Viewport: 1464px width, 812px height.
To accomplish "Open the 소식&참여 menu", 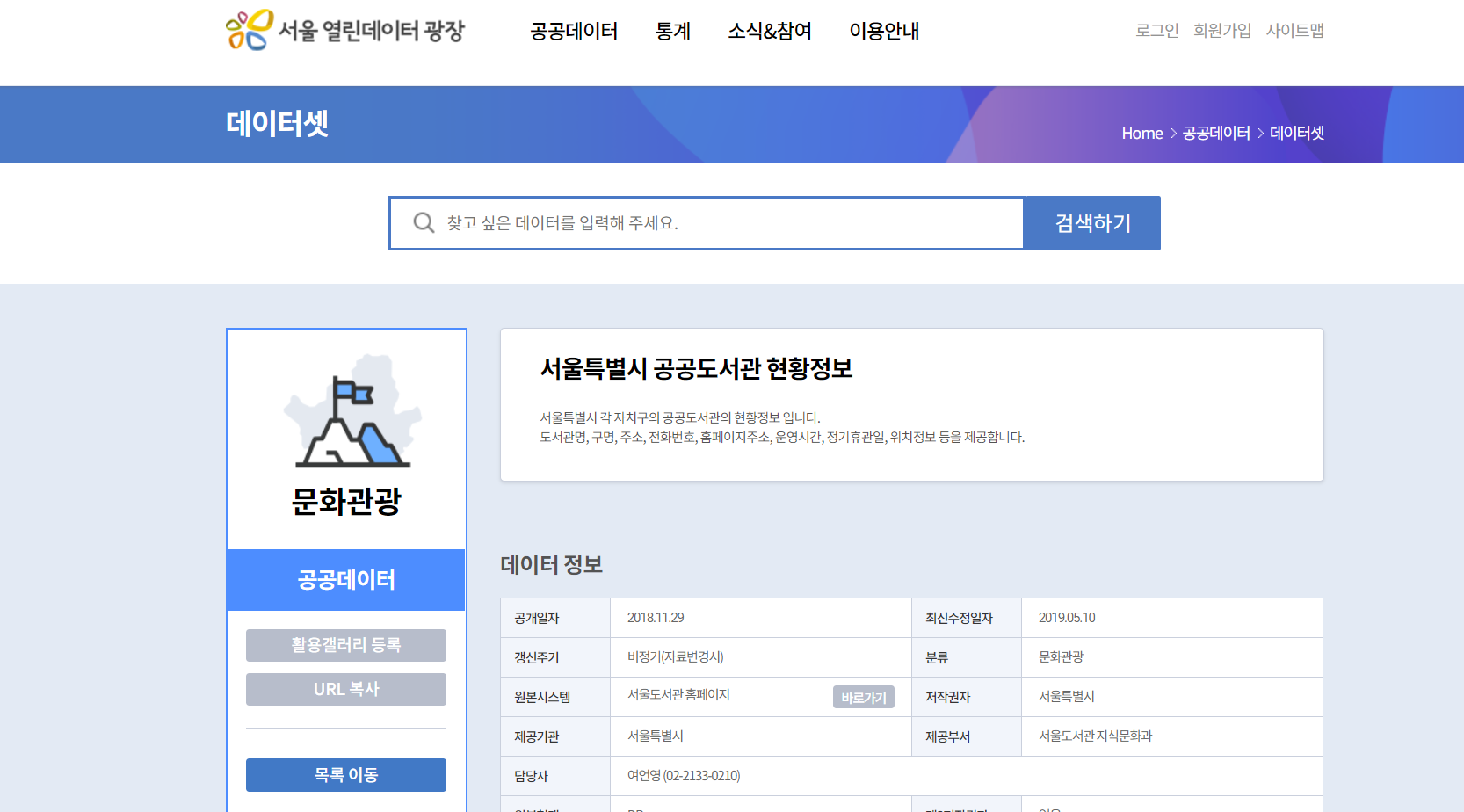I will 770,31.
